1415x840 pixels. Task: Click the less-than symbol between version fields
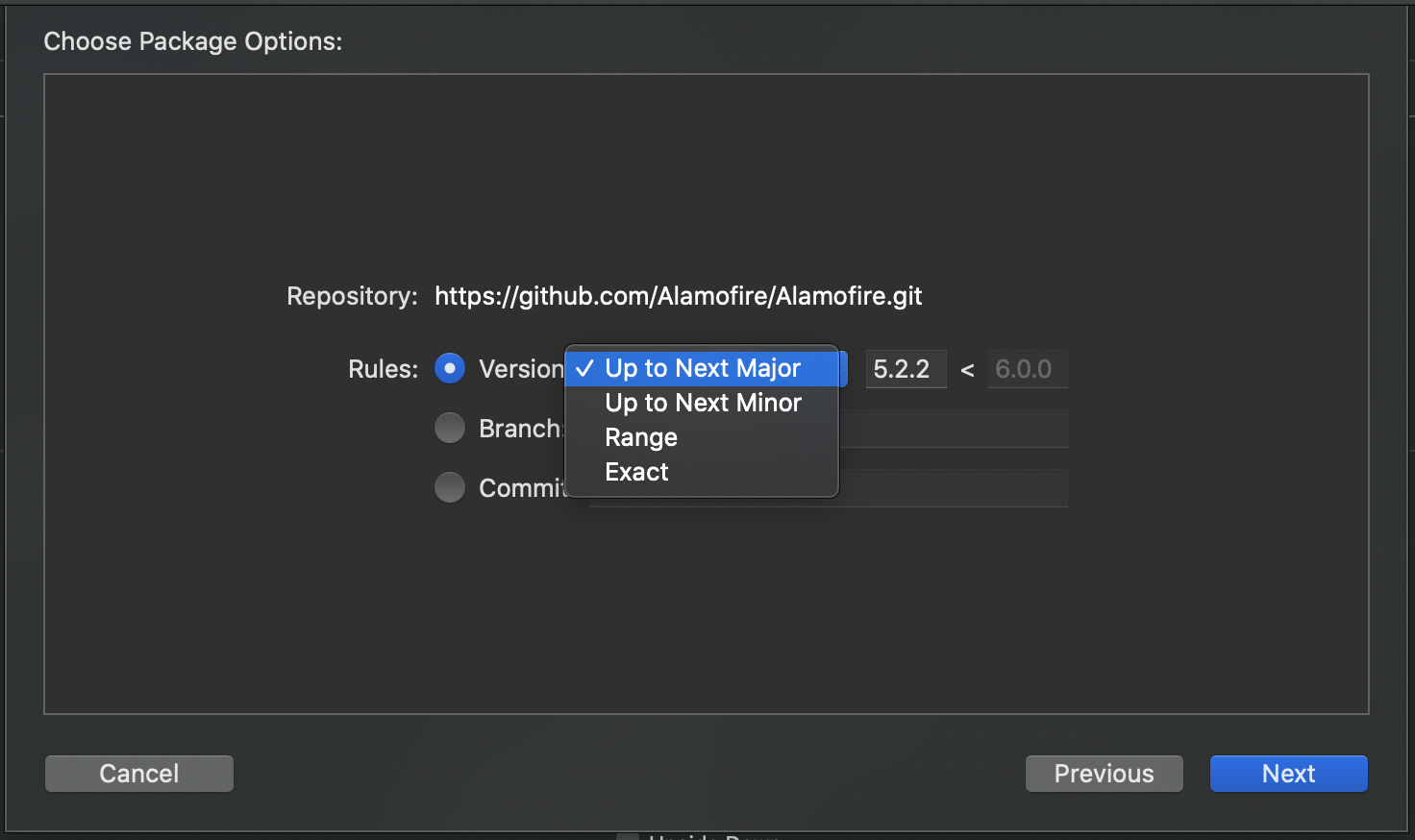click(967, 370)
